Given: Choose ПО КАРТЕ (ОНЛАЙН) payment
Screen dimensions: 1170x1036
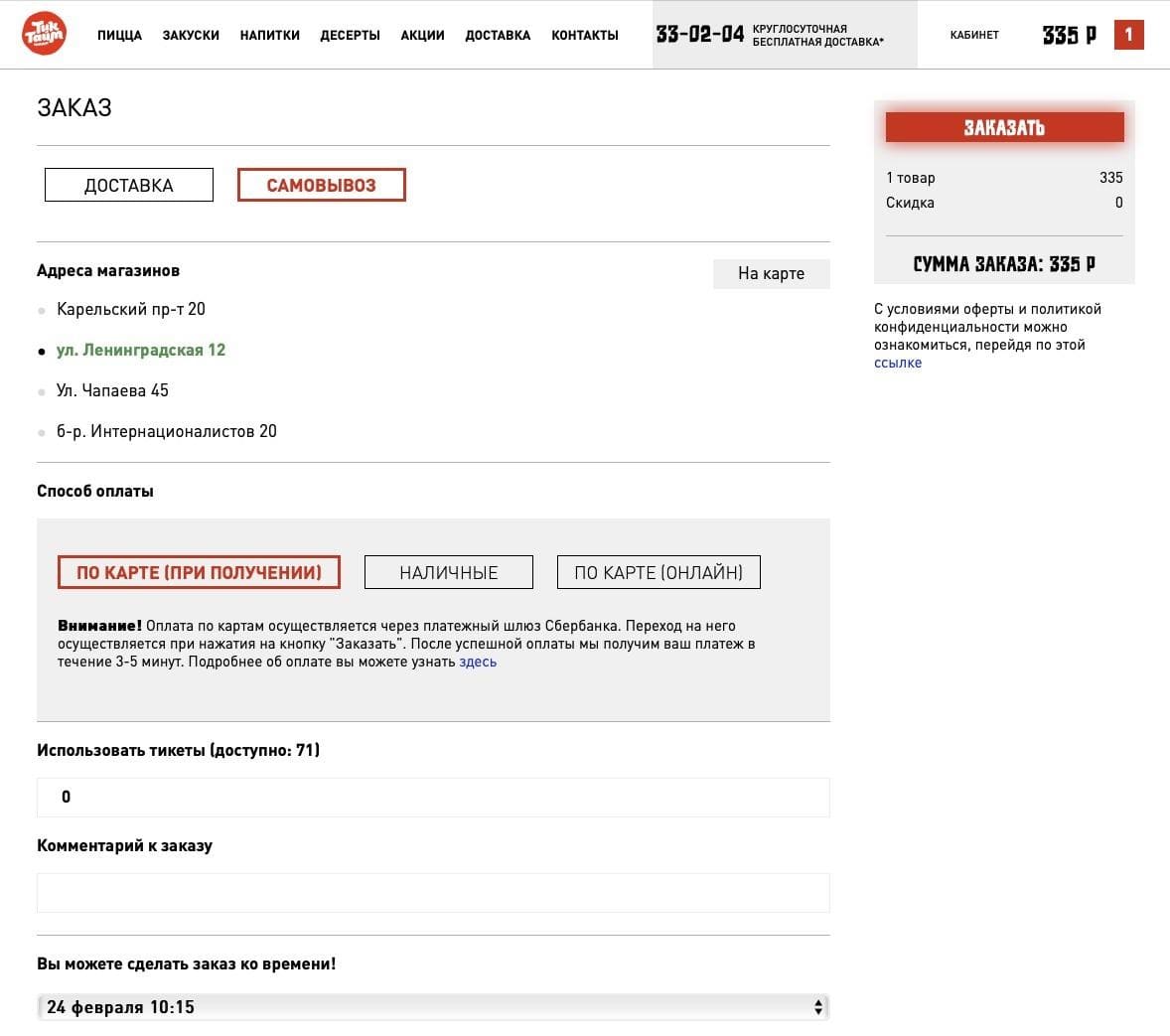Looking at the screenshot, I should [x=658, y=572].
